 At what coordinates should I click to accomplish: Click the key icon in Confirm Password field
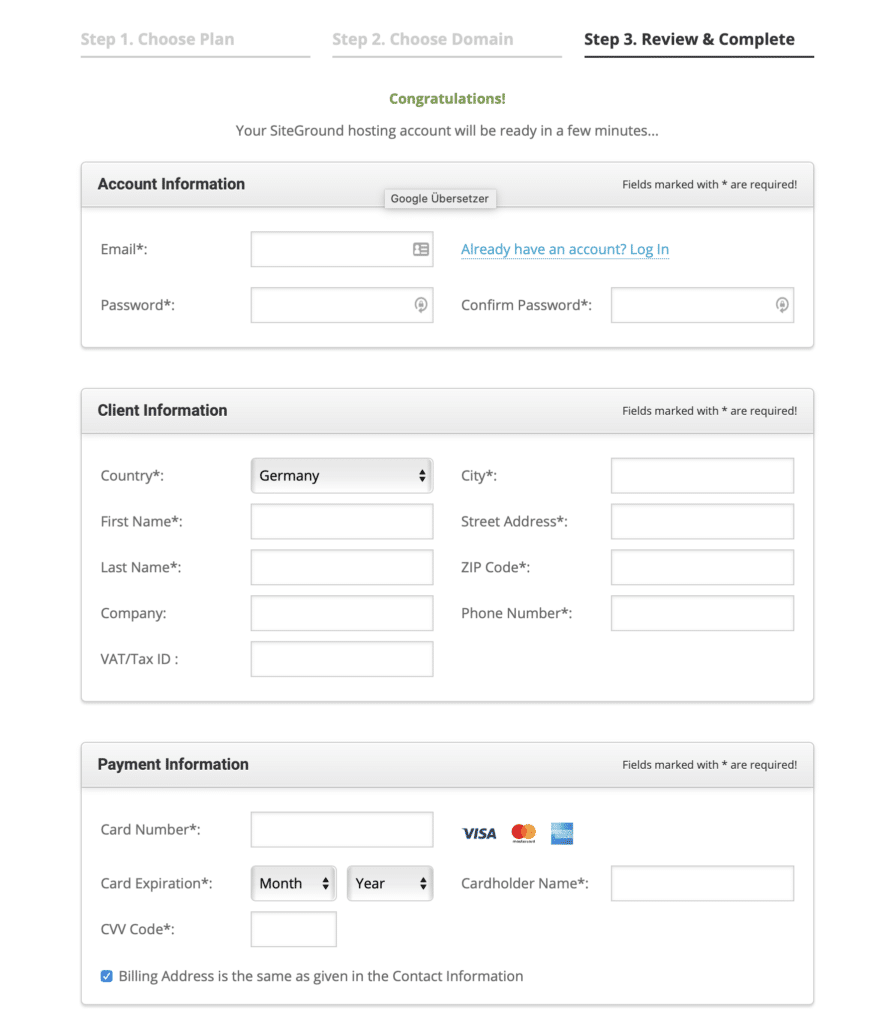point(781,305)
